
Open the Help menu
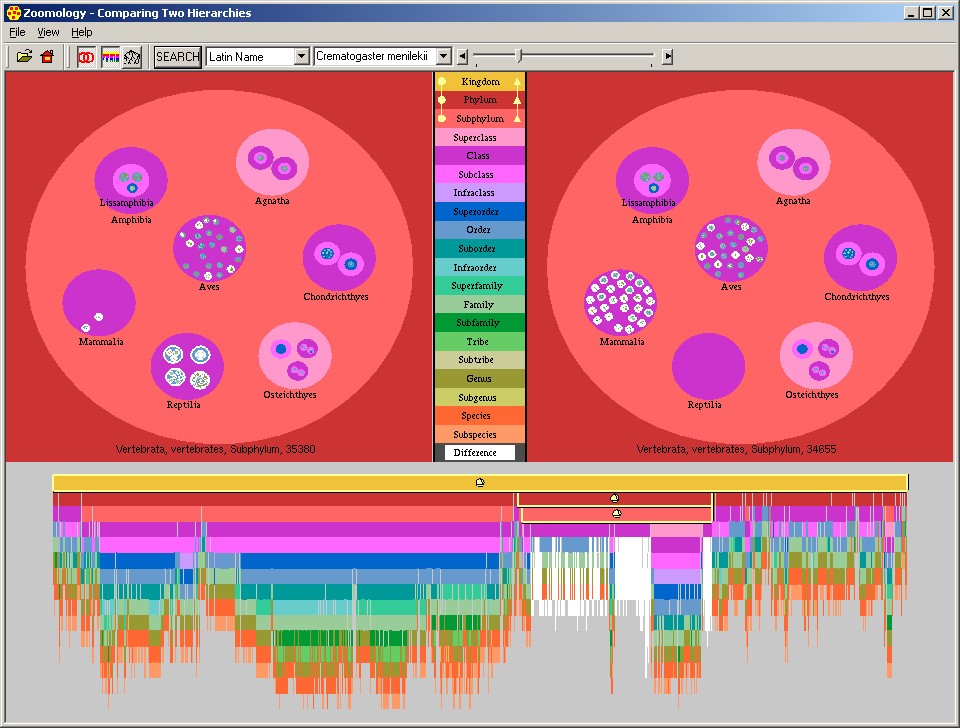pyautogui.click(x=81, y=32)
